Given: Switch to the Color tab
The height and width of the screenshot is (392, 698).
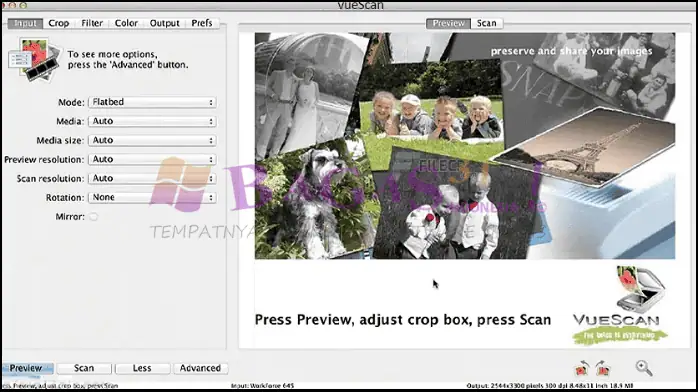Looking at the screenshot, I should [x=126, y=23].
